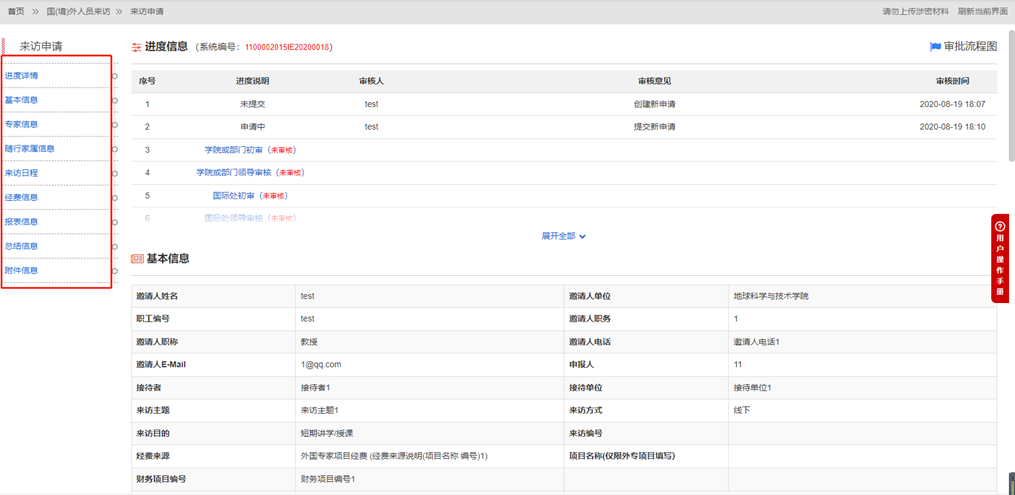Click 国(境)外人员来访 breadcrumb link

tap(78, 12)
